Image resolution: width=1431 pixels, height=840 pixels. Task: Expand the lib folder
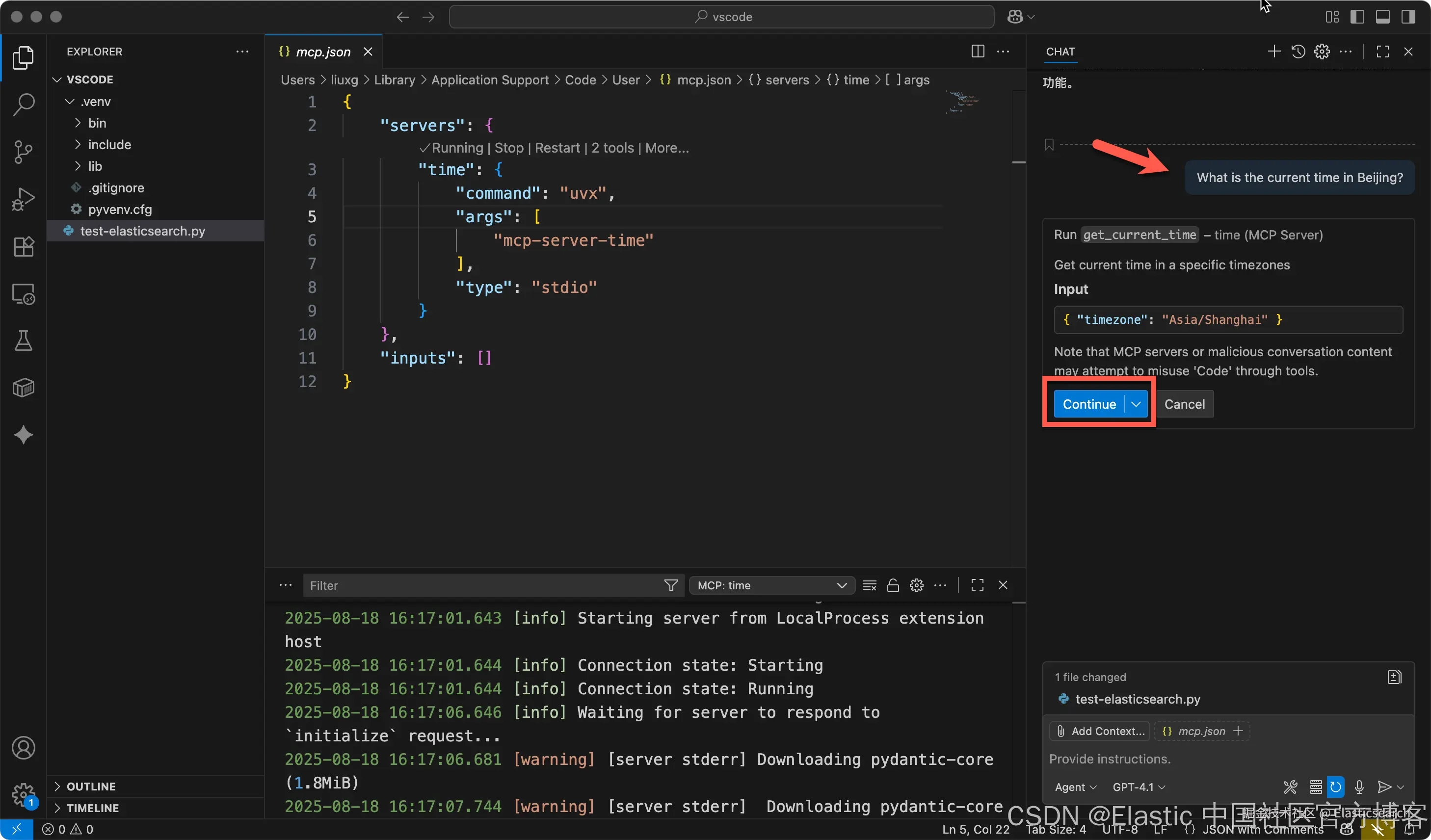point(78,166)
